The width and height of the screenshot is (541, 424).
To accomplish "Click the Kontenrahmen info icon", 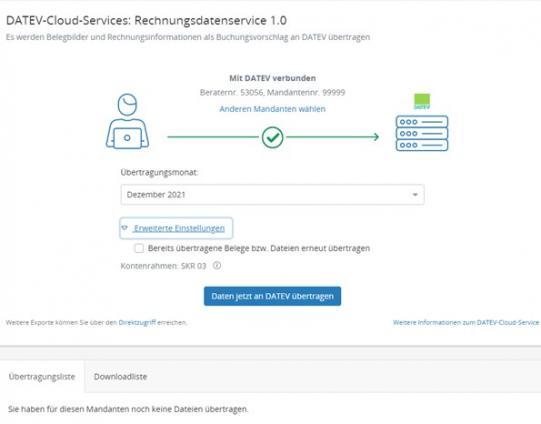I will tap(217, 266).
